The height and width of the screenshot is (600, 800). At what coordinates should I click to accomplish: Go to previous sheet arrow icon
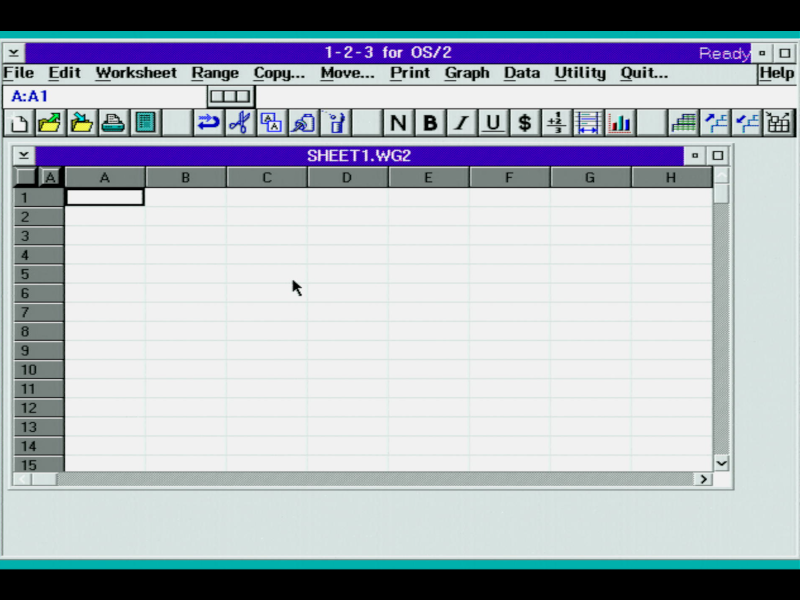(x=746, y=122)
